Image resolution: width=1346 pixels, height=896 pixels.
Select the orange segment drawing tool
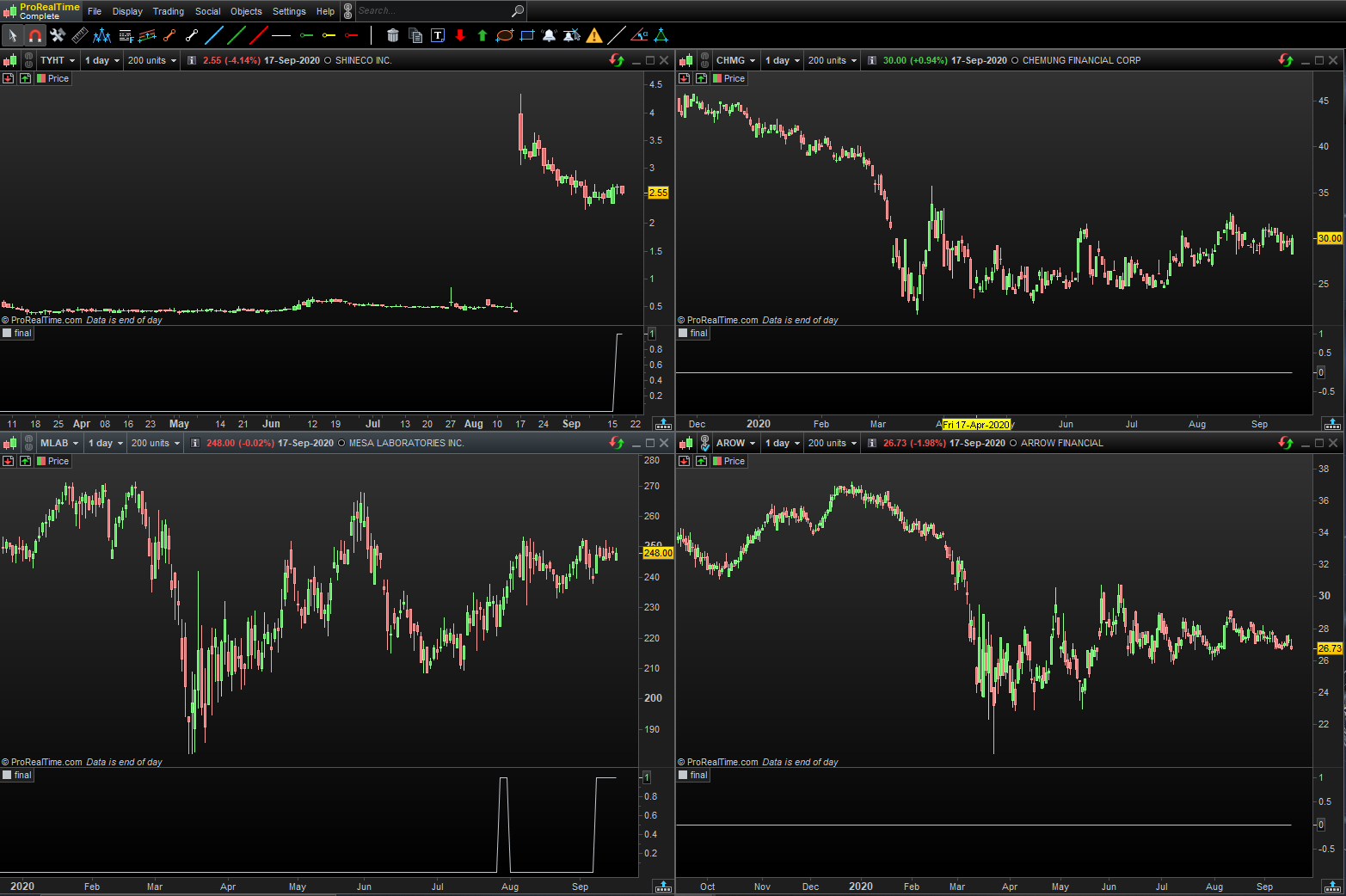tap(169, 35)
